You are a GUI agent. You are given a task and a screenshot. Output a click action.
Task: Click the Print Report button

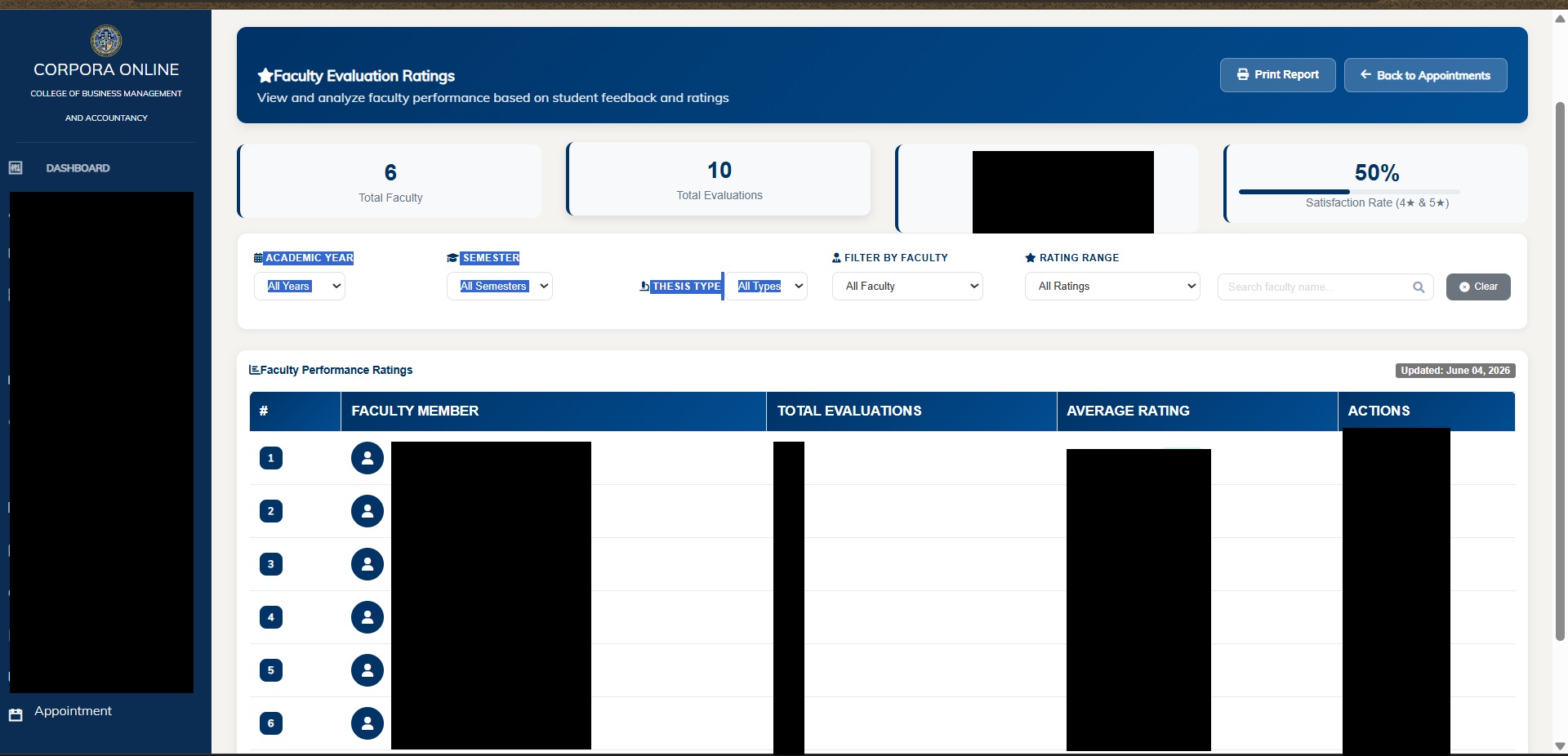click(1278, 75)
